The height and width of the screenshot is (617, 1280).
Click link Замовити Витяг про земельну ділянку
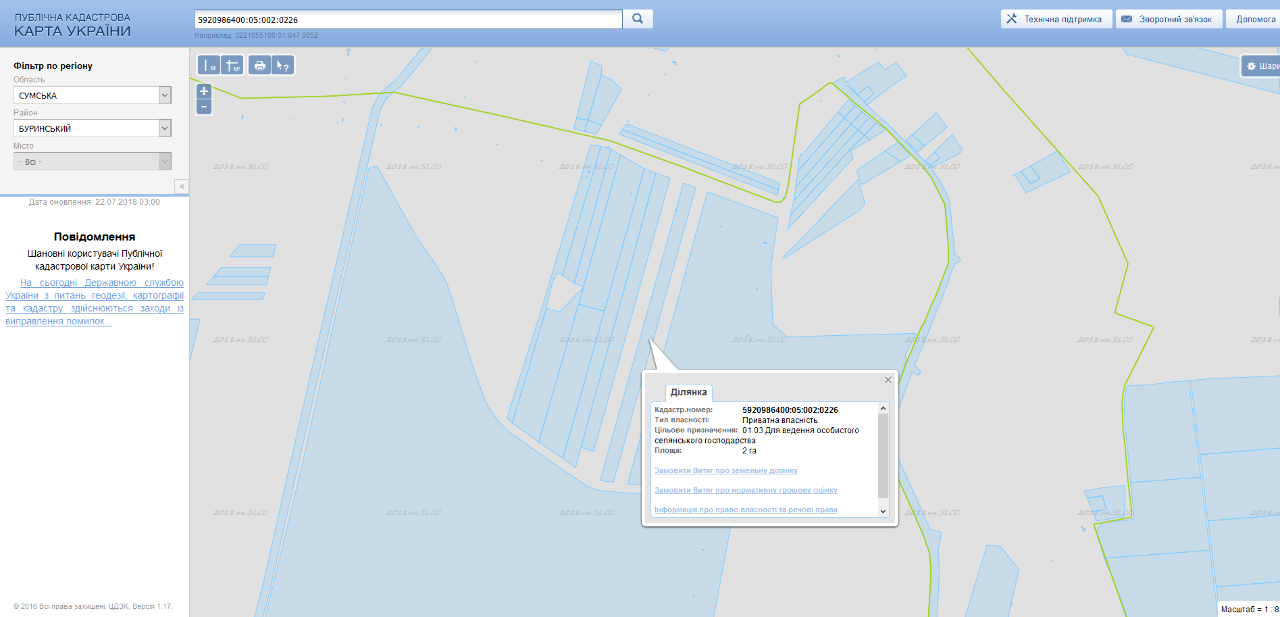click(725, 470)
